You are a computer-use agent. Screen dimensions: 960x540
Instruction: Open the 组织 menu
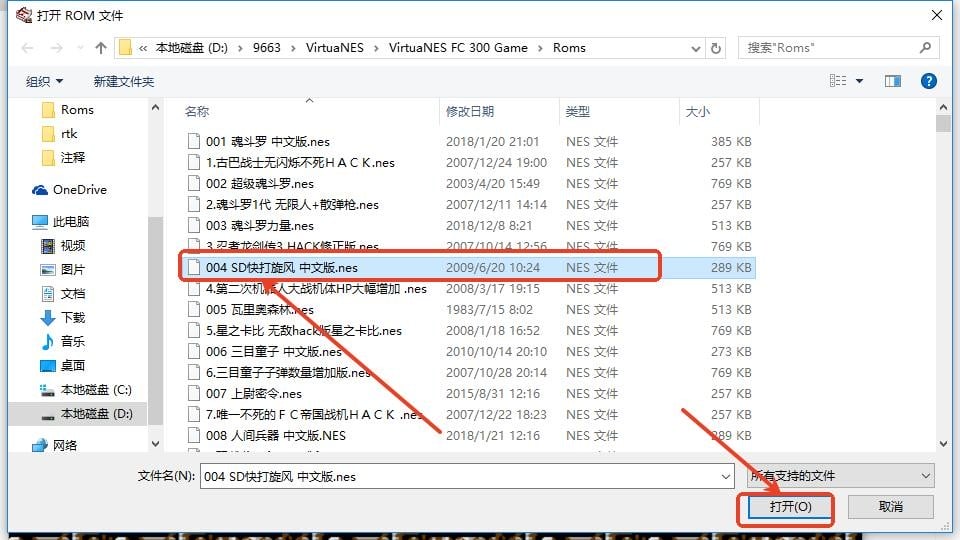click(x=44, y=81)
